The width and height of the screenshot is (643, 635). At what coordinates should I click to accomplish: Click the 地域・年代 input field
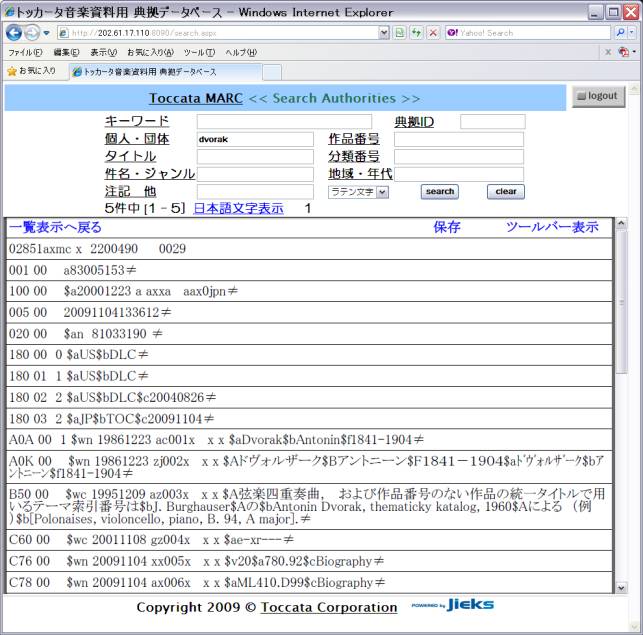click(x=459, y=174)
